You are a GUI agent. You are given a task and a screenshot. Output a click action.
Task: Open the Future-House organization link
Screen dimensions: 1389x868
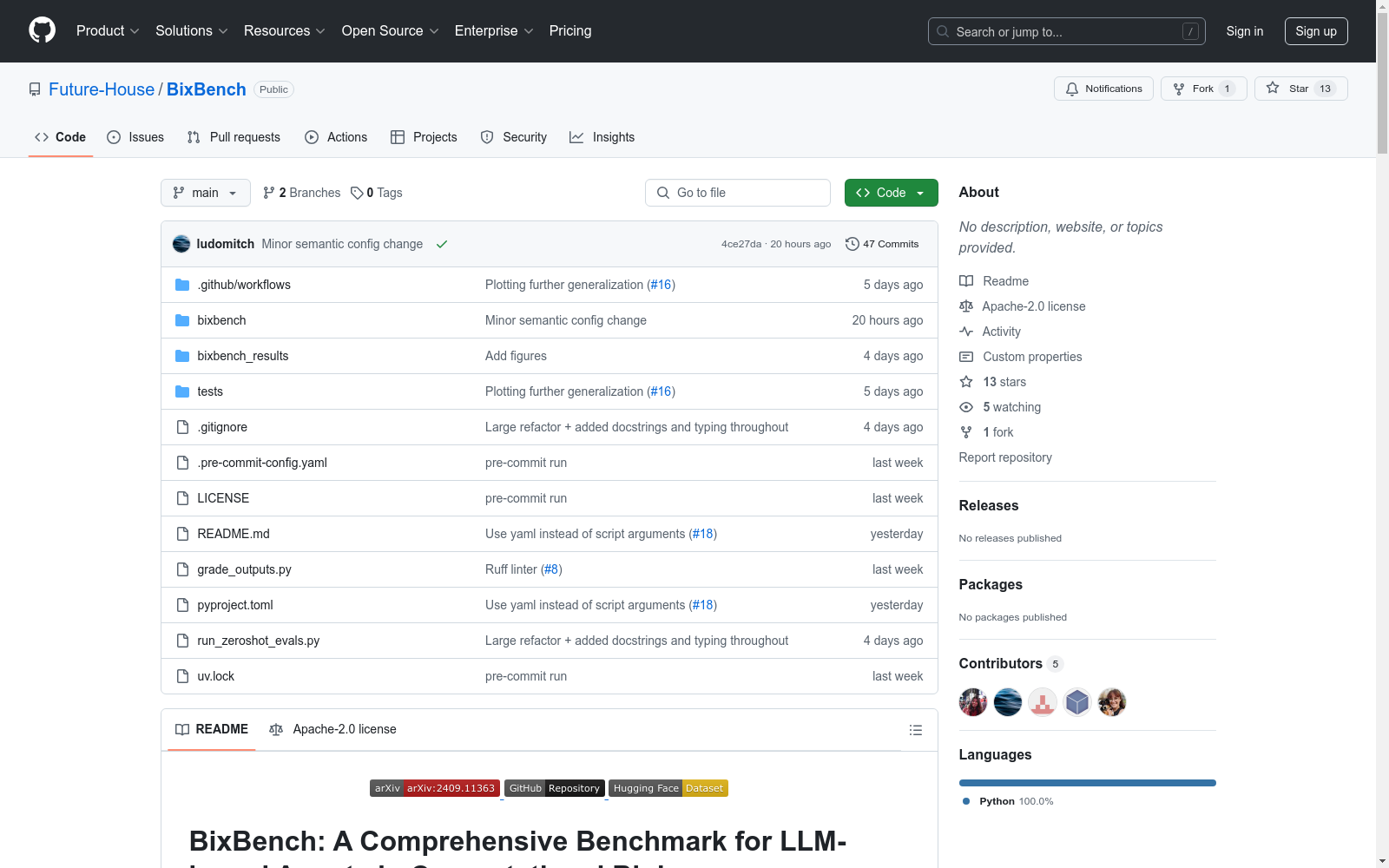(x=102, y=89)
